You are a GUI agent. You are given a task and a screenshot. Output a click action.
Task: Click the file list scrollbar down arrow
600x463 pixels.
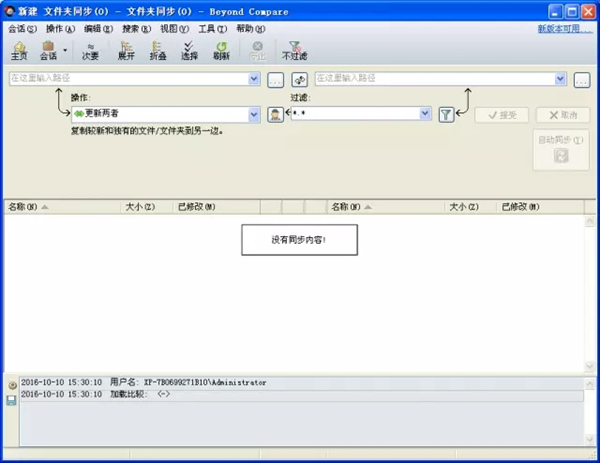pyautogui.click(x=590, y=366)
